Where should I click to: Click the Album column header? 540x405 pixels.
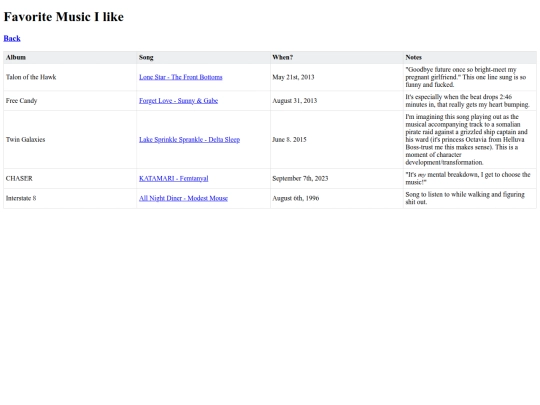70,58
